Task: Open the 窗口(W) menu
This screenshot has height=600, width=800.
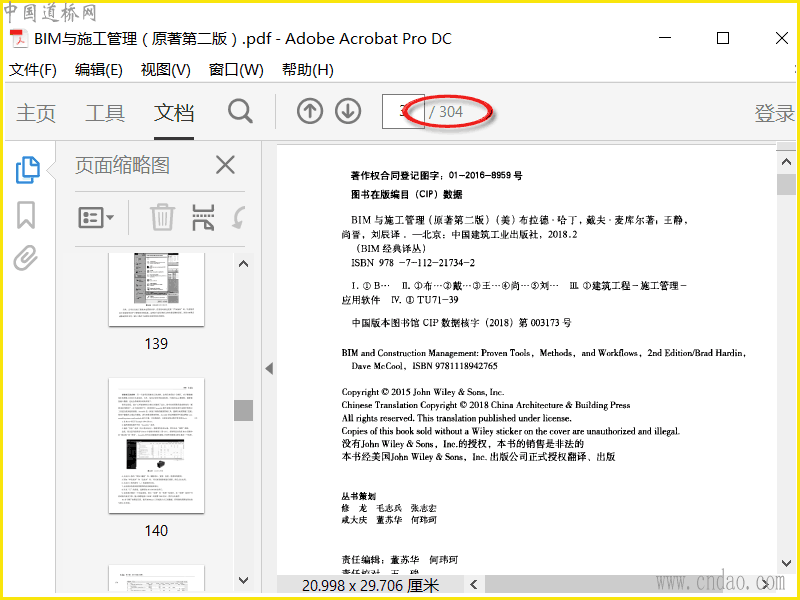Action: coord(236,70)
